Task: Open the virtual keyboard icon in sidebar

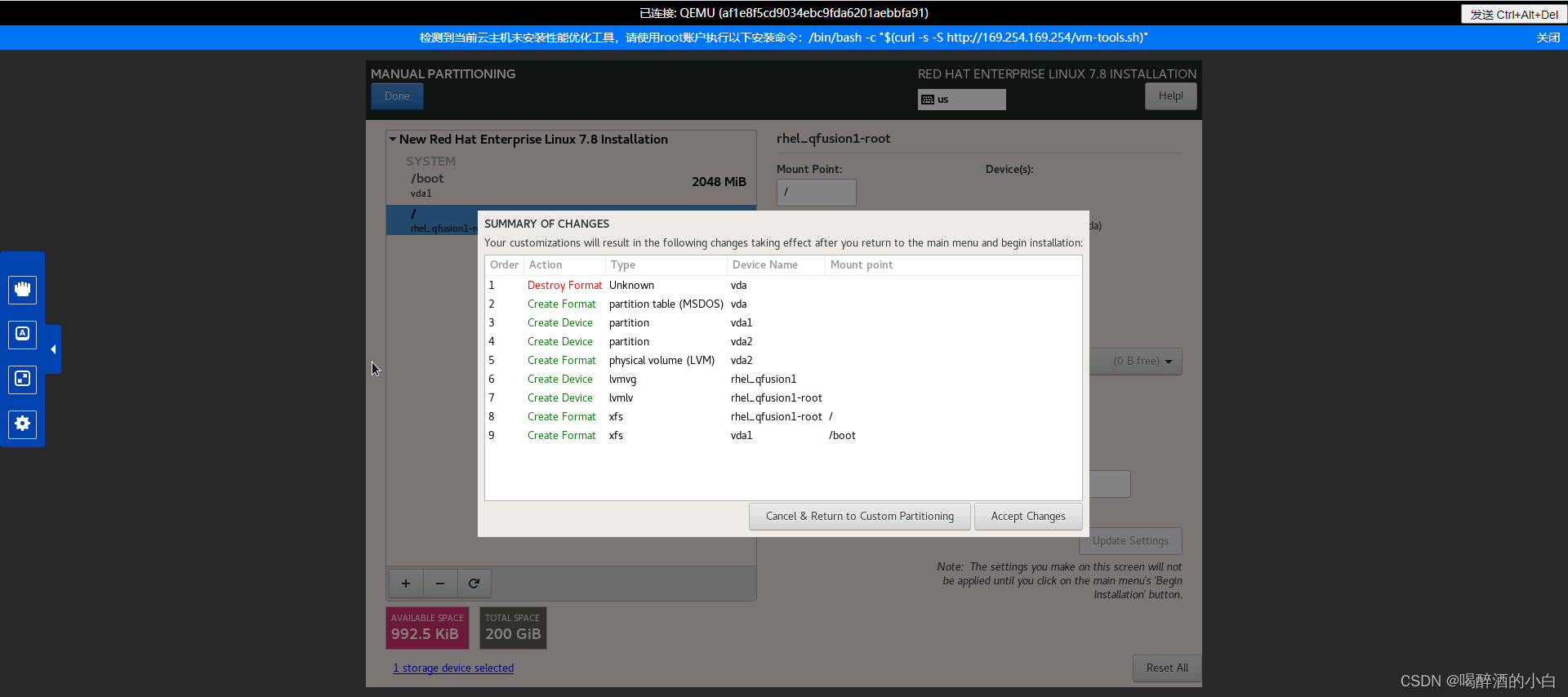Action: [23, 334]
